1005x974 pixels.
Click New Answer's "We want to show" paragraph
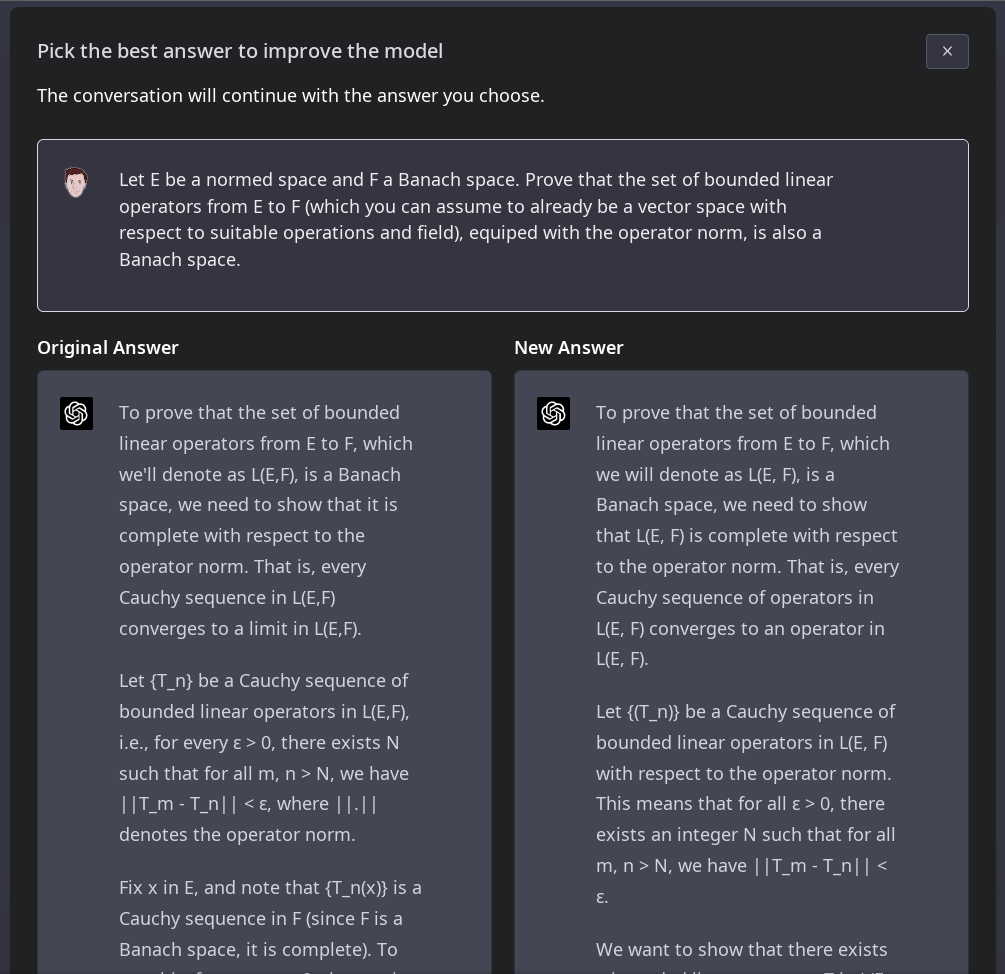coord(741,950)
